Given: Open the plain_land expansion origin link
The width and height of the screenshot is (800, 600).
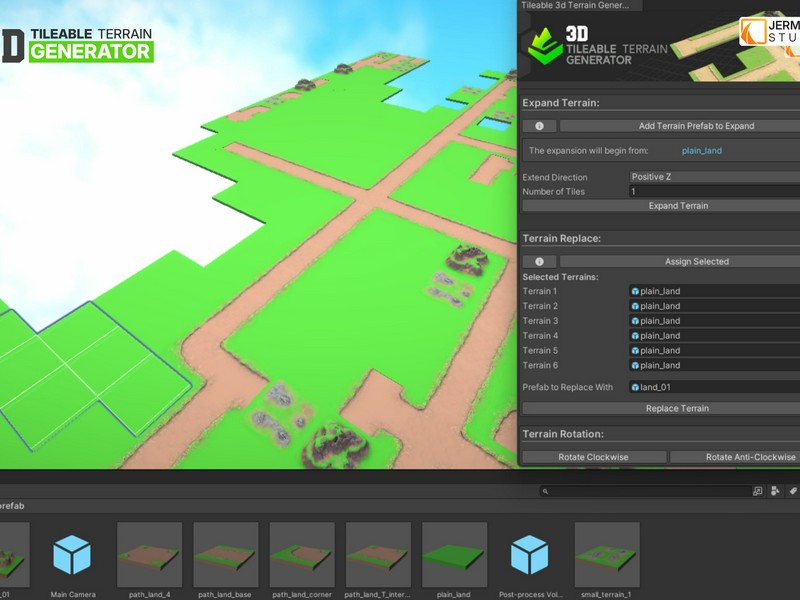Looking at the screenshot, I should point(702,151).
